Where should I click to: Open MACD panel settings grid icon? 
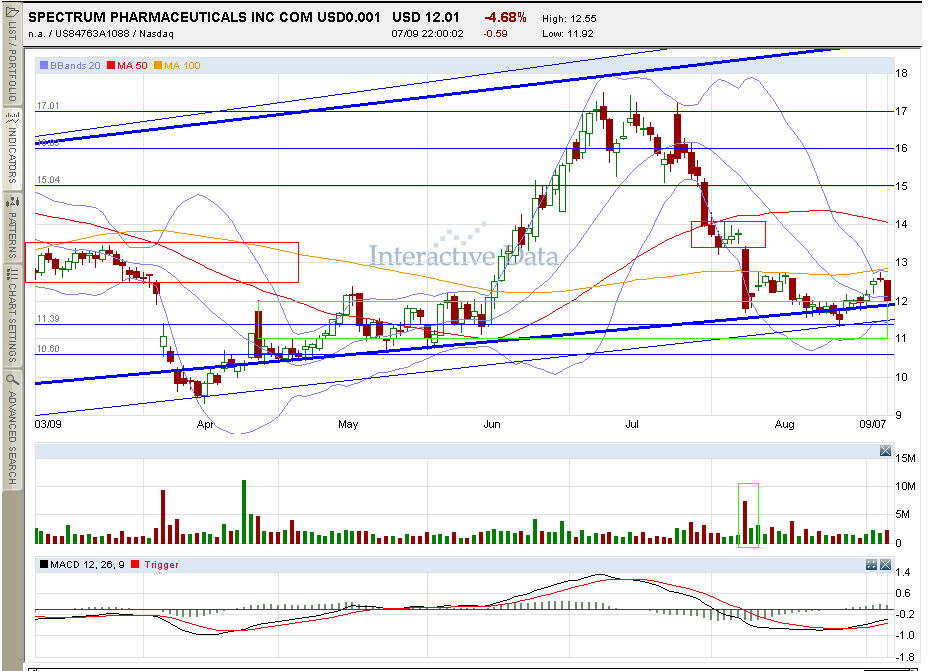click(871, 564)
